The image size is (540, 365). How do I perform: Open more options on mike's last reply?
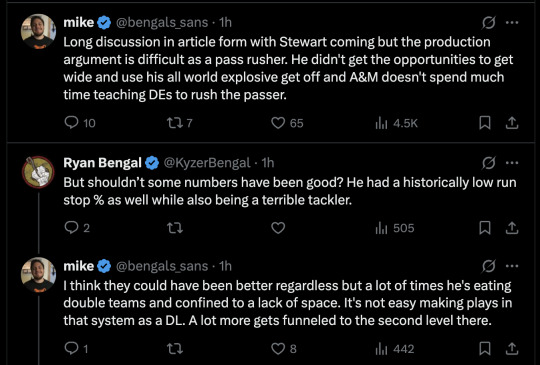click(x=512, y=266)
